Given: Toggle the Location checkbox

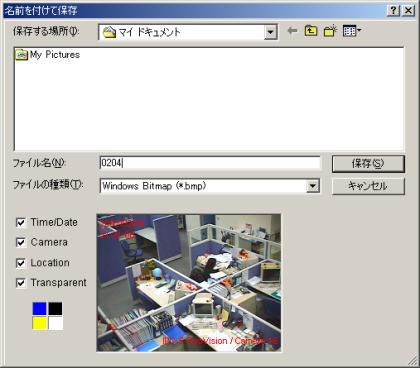Looking at the screenshot, I should [x=21, y=263].
